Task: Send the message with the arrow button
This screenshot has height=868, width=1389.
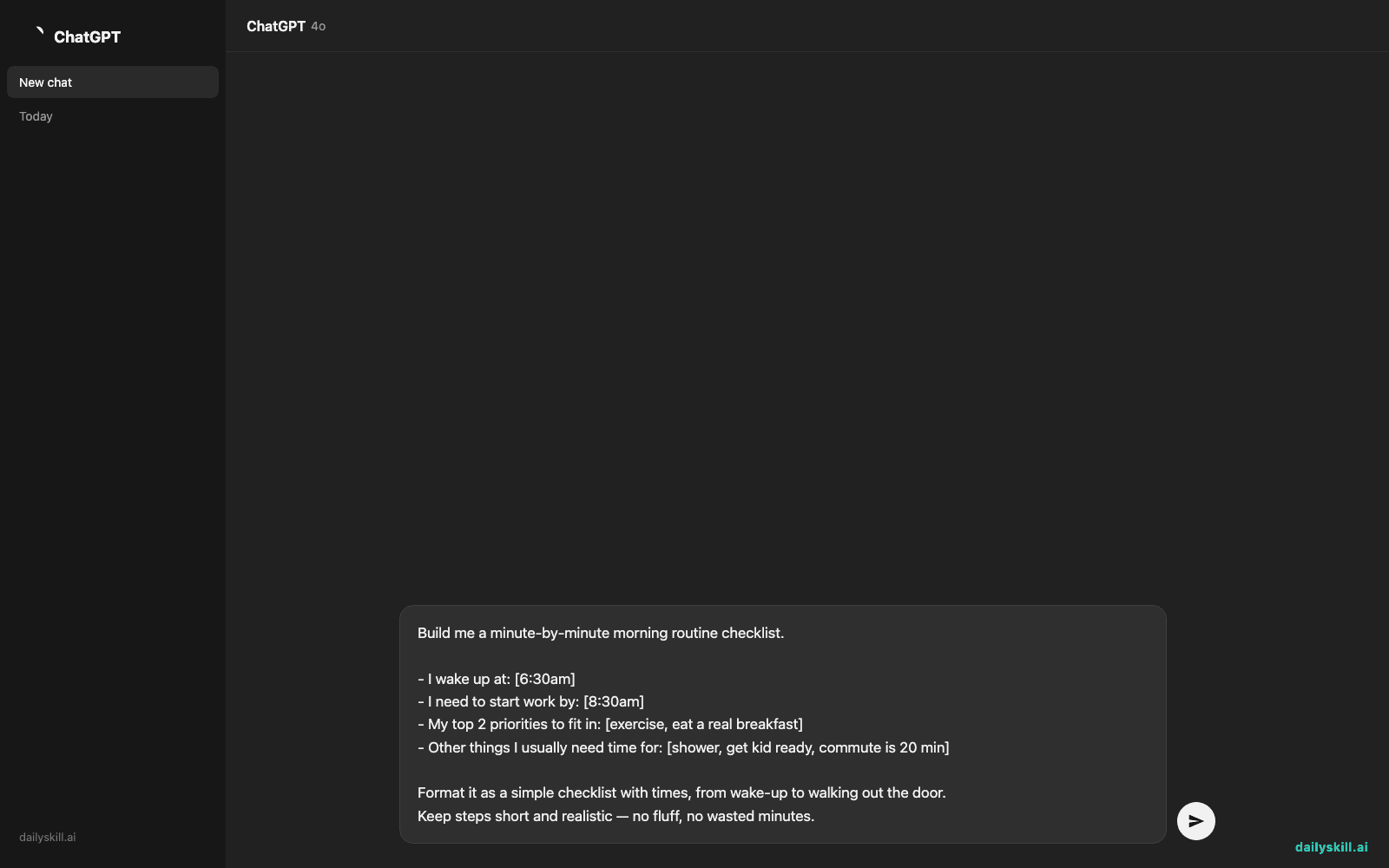Action: click(1195, 821)
